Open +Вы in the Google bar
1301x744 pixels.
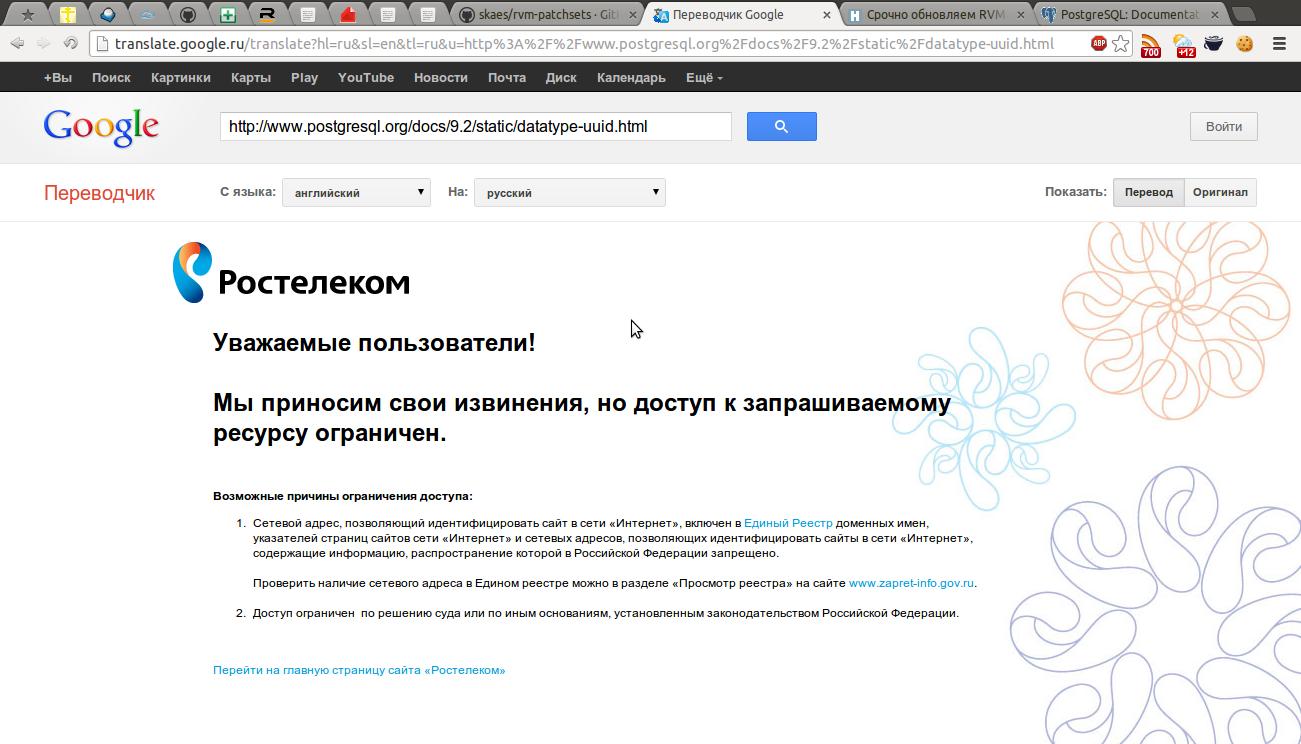57,77
